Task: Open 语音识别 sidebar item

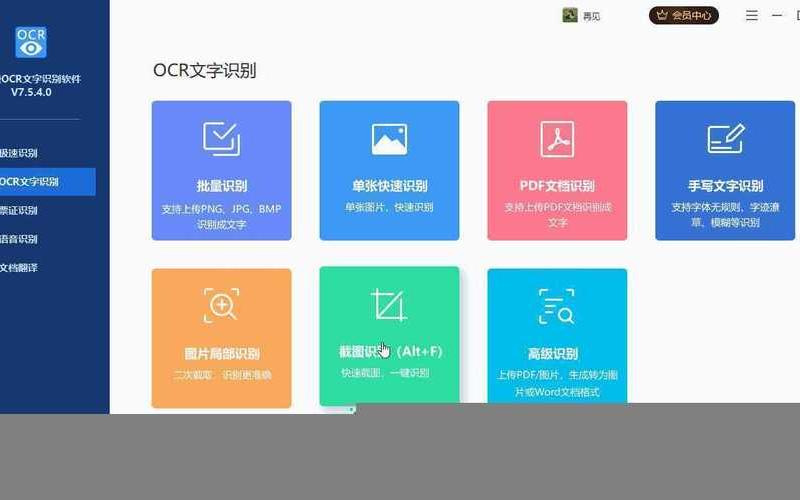Action: click(18, 239)
